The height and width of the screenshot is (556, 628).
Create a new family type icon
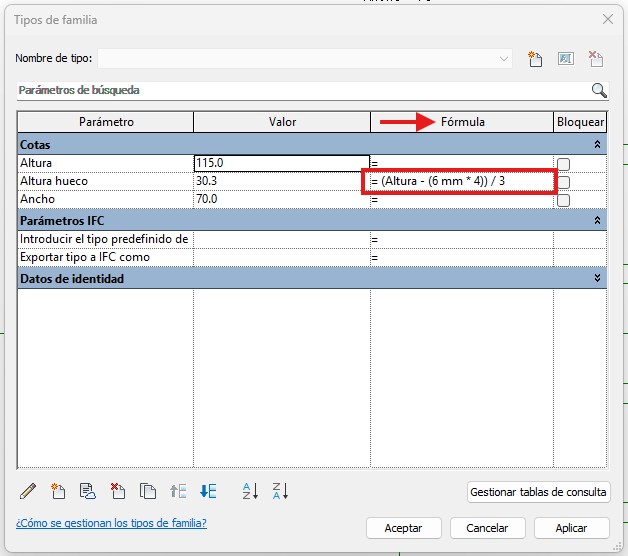tap(536, 59)
